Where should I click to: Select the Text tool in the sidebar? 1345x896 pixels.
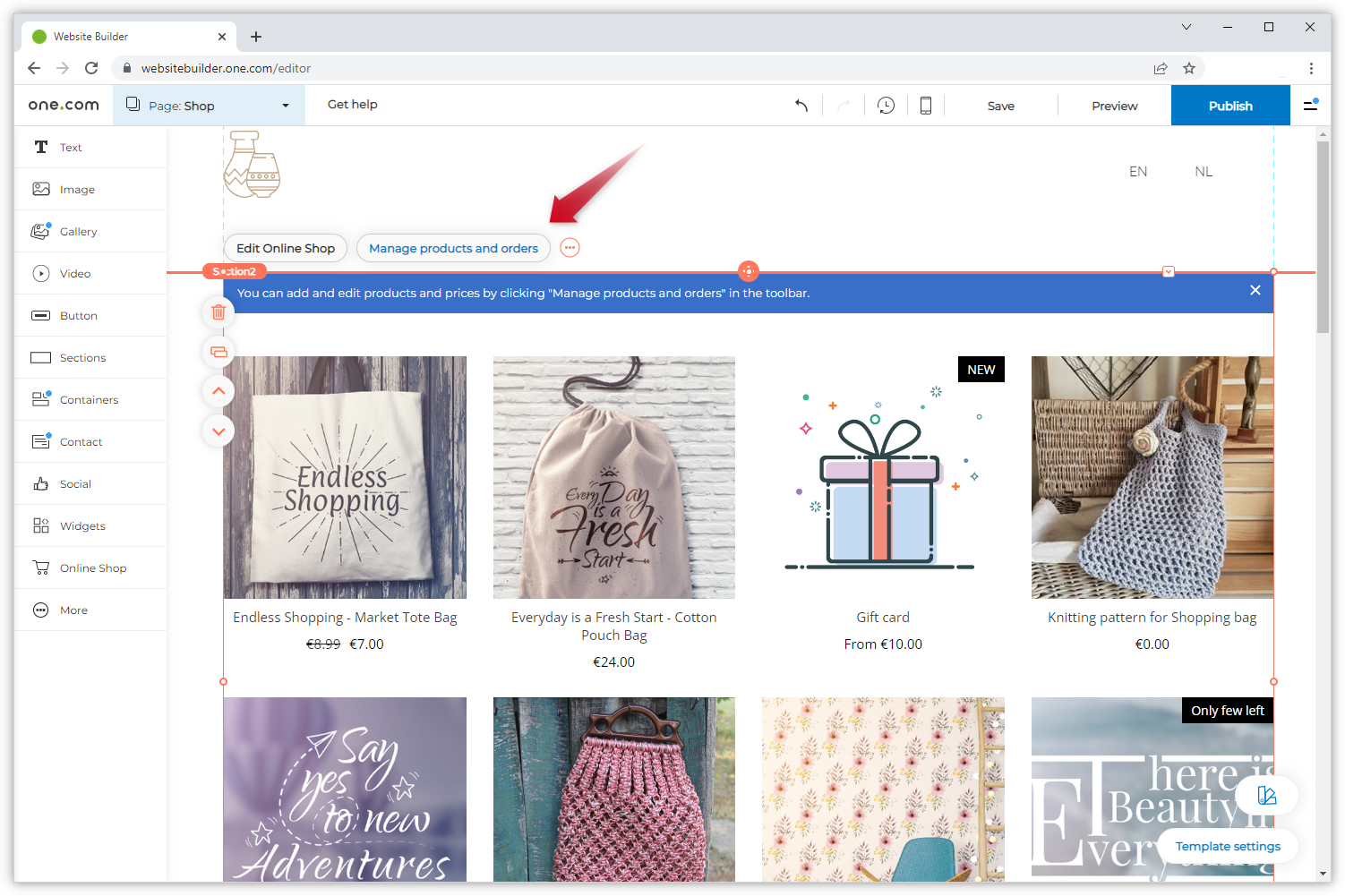point(70,147)
